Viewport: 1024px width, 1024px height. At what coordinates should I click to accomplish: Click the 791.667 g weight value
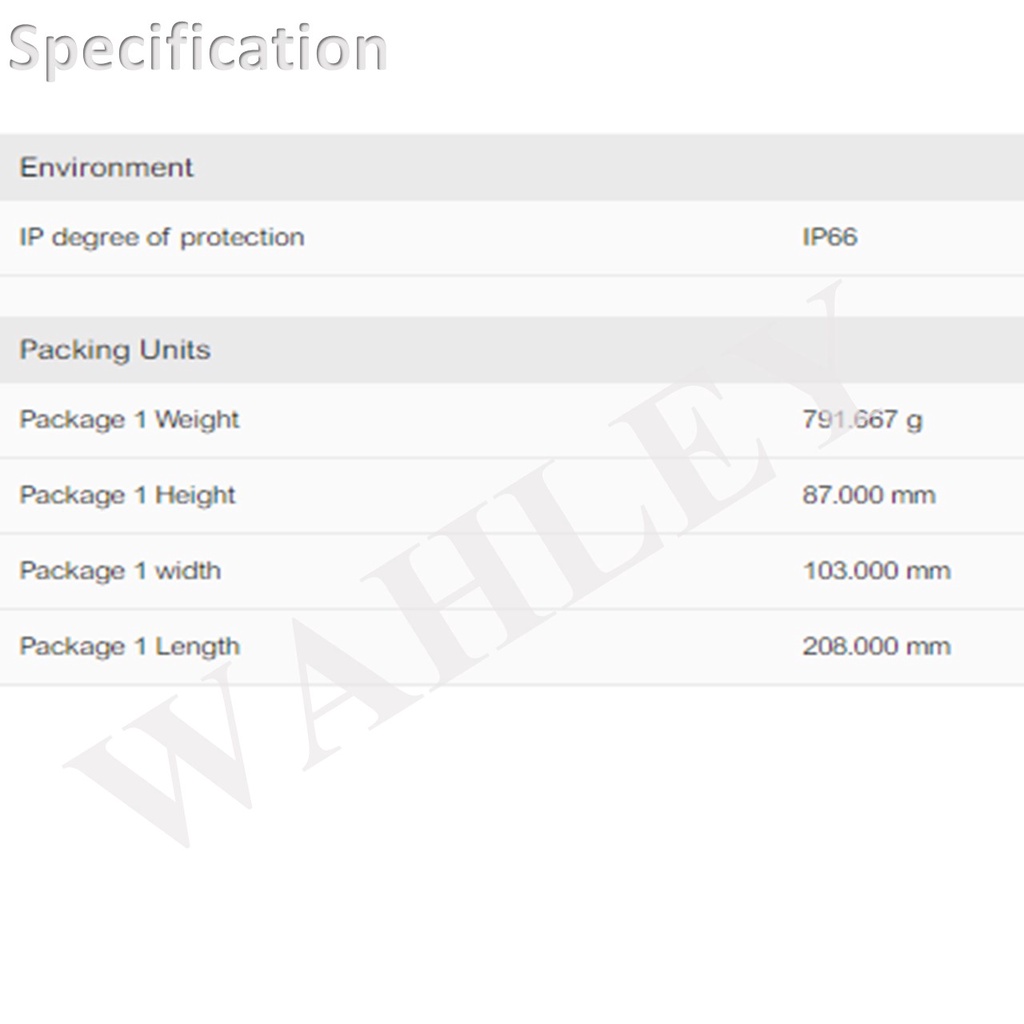(862, 420)
